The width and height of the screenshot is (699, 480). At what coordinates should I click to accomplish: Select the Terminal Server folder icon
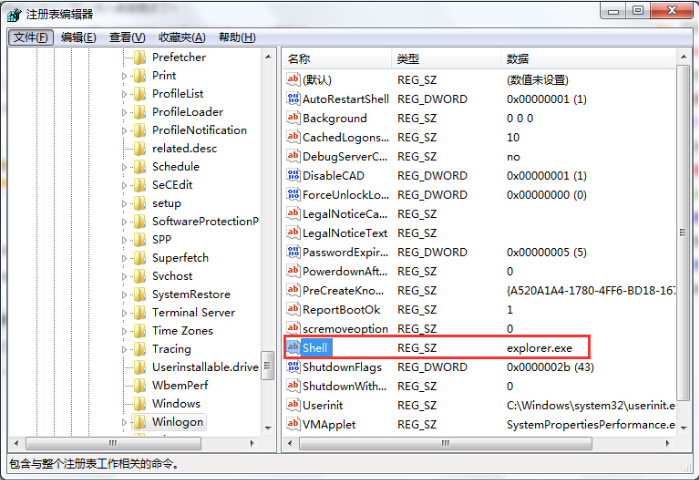tap(139, 312)
